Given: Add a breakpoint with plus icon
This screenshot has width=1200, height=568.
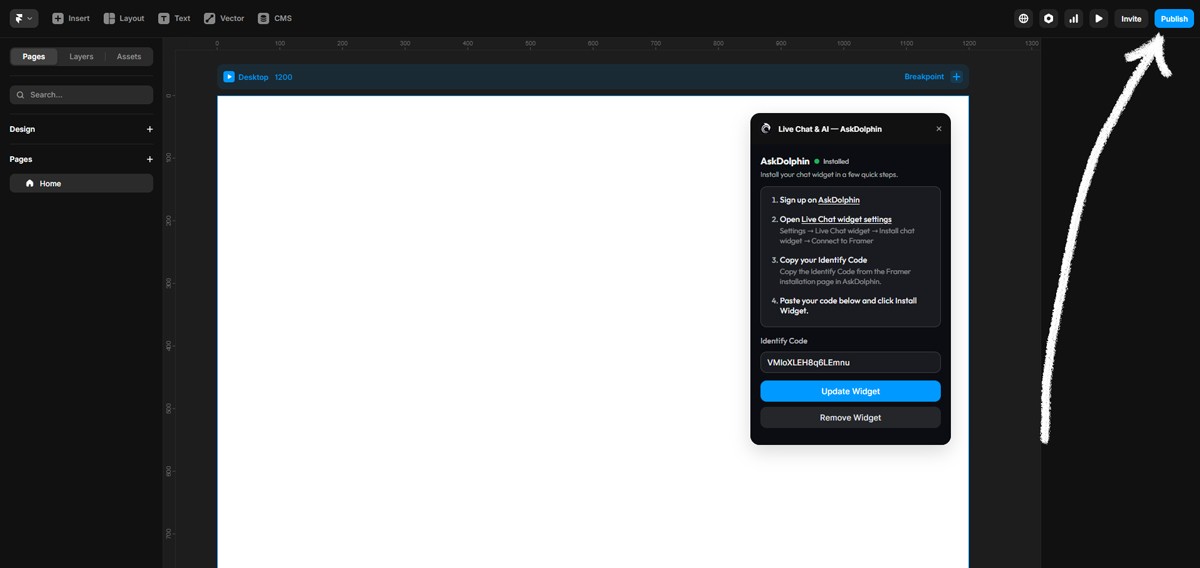Looking at the screenshot, I should point(956,77).
